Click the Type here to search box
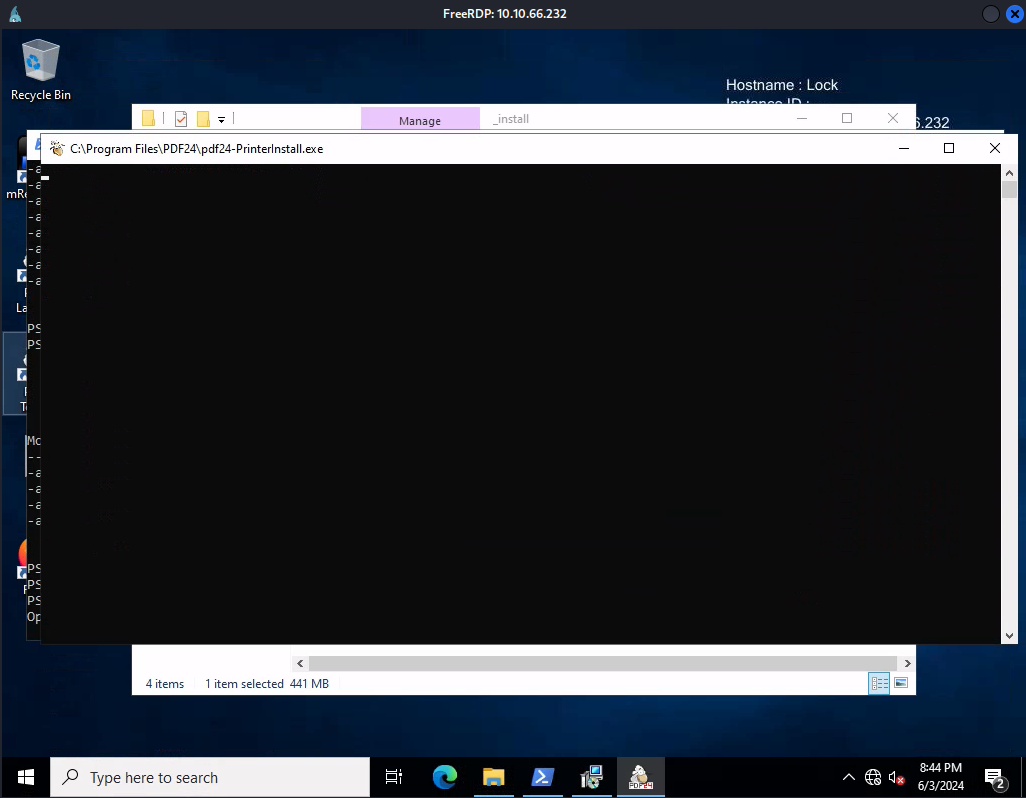 (210, 777)
